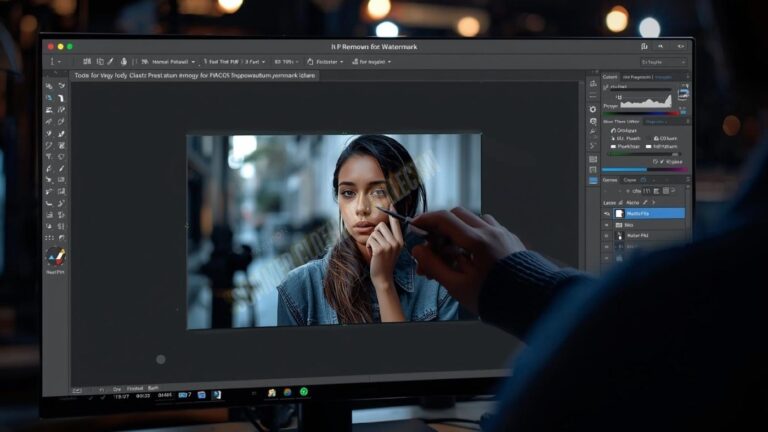The height and width of the screenshot is (432, 768).
Task: Click the "CD luem" option
Action: pyautogui.click(x=666, y=139)
